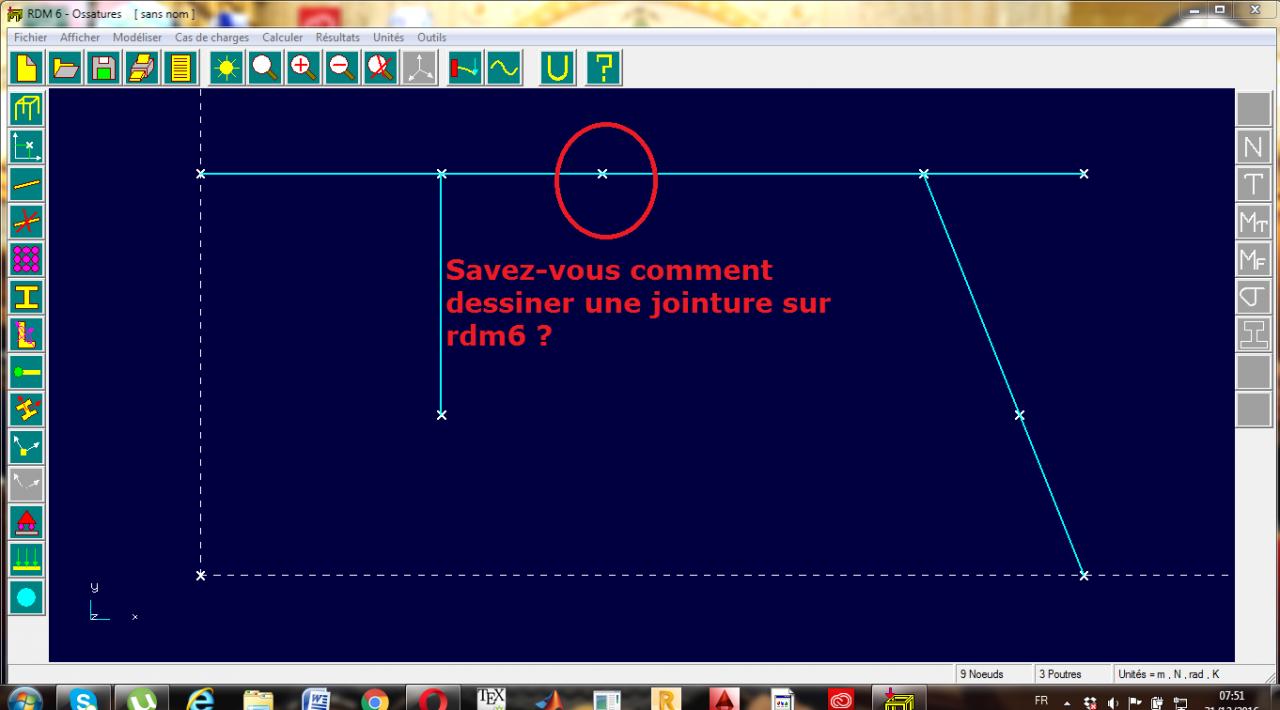The image size is (1280, 710).
Task: Save the model with the floppy disk icon
Action: click(104, 68)
